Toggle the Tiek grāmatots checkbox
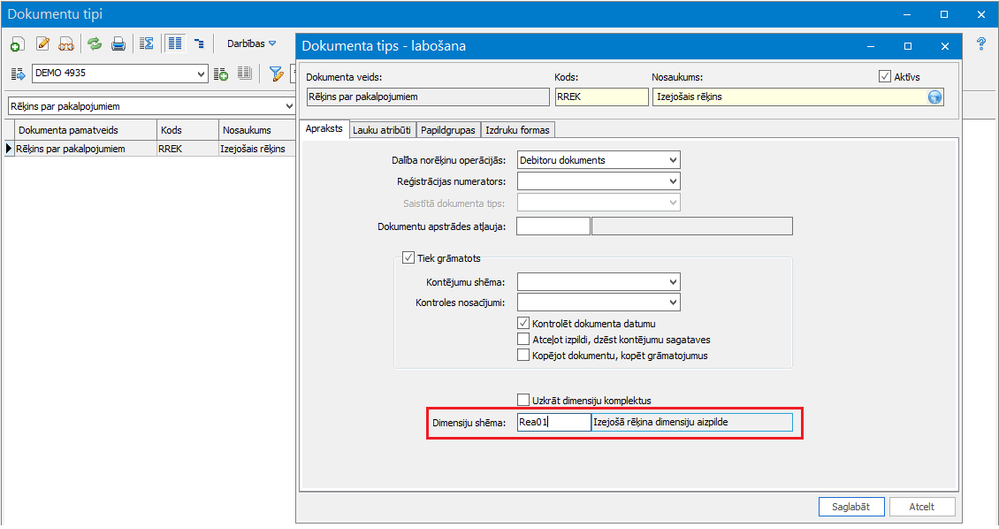Viewport: 999px width, 529px height. pyautogui.click(x=408, y=258)
